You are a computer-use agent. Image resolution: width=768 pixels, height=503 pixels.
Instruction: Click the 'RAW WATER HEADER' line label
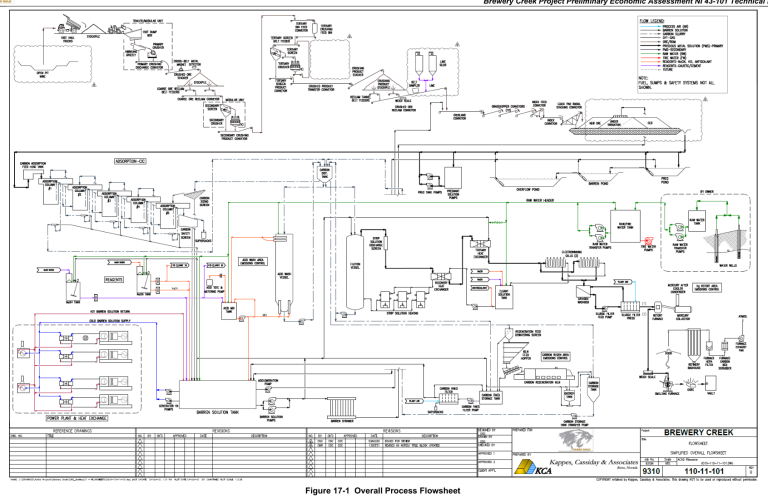pos(539,200)
